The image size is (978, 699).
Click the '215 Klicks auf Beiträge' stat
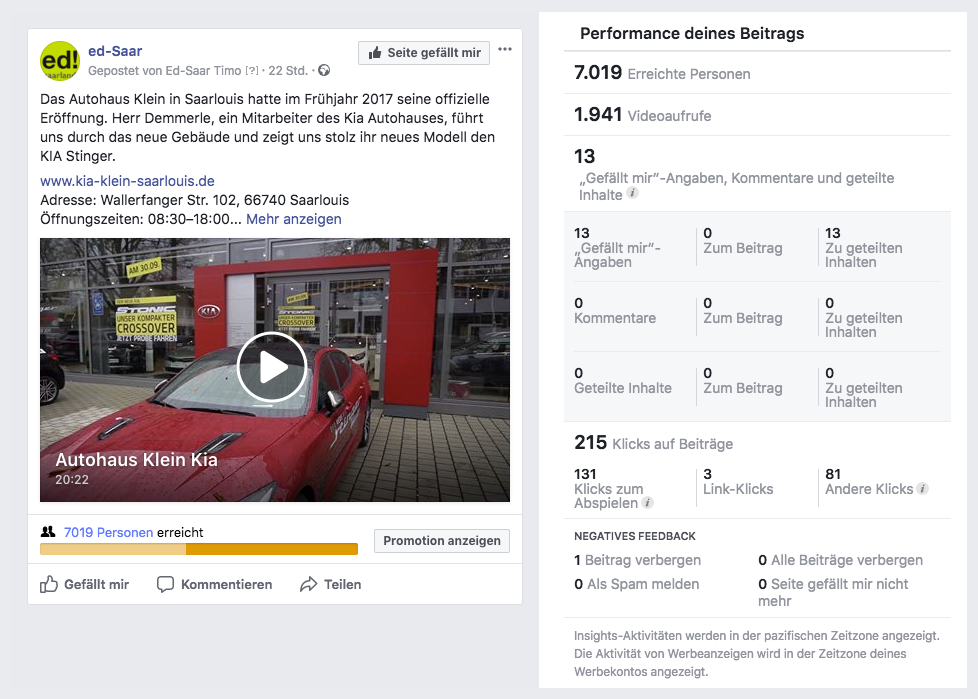click(x=654, y=443)
